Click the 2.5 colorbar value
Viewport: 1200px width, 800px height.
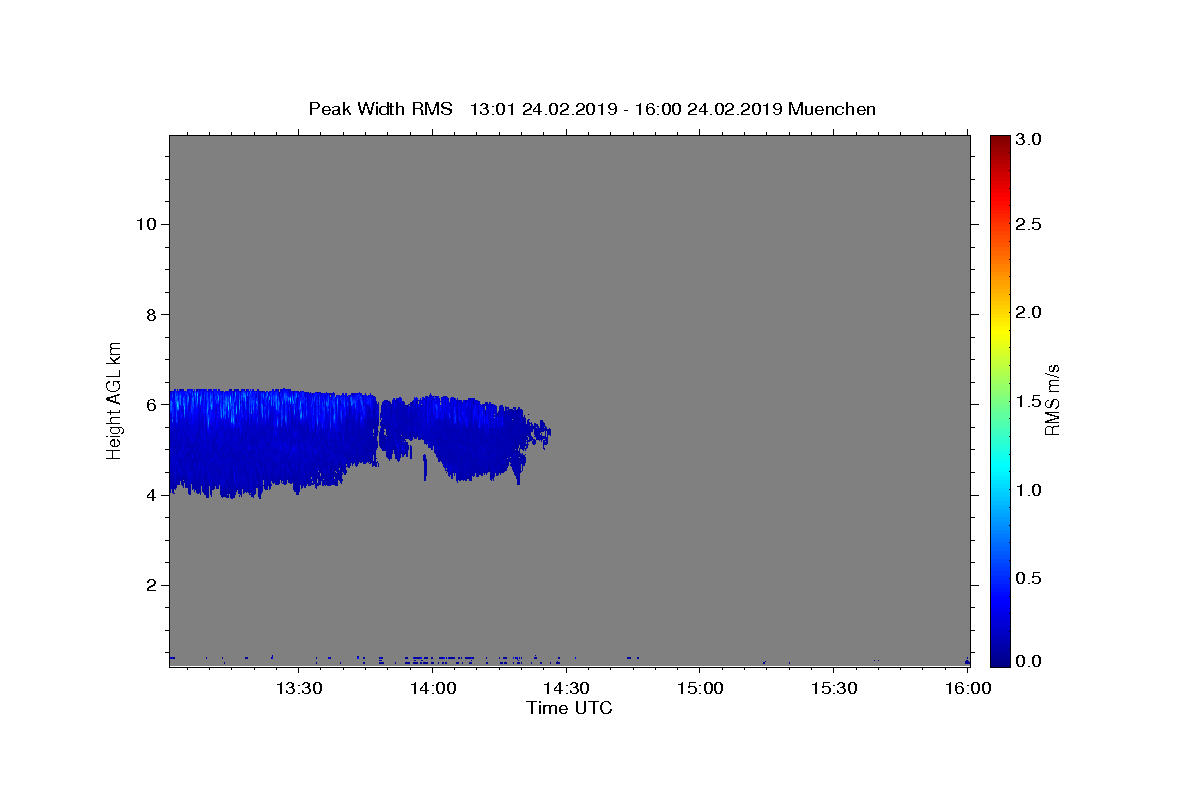[1031, 224]
